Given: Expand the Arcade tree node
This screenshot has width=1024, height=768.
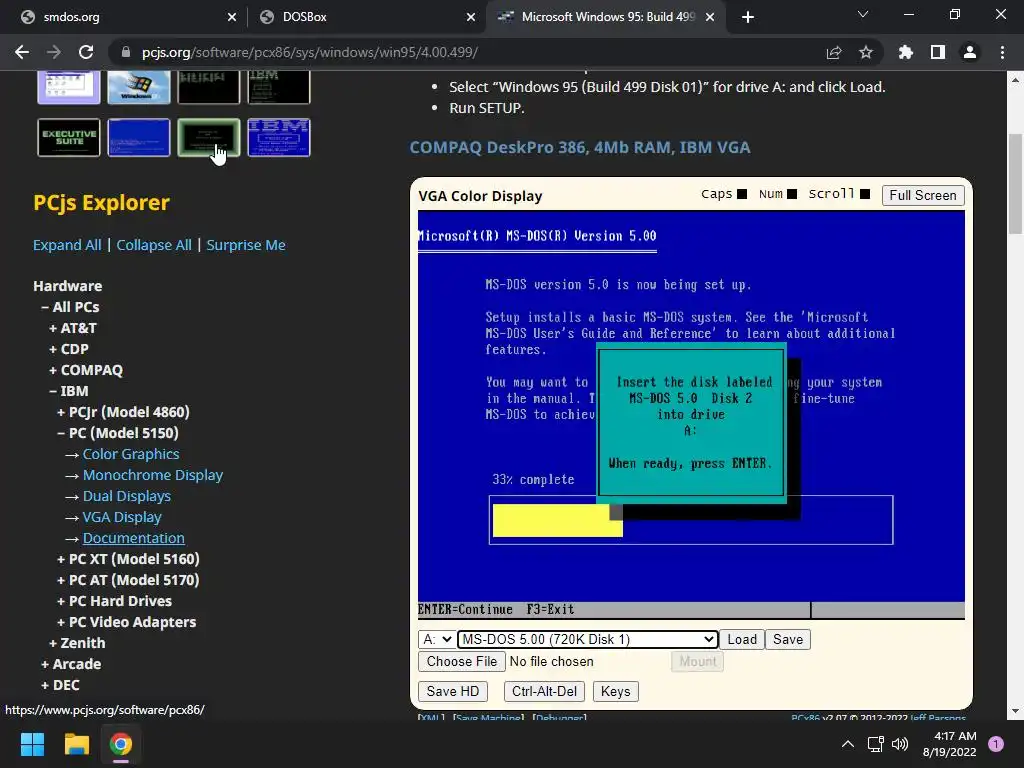Looking at the screenshot, I should point(71,664).
